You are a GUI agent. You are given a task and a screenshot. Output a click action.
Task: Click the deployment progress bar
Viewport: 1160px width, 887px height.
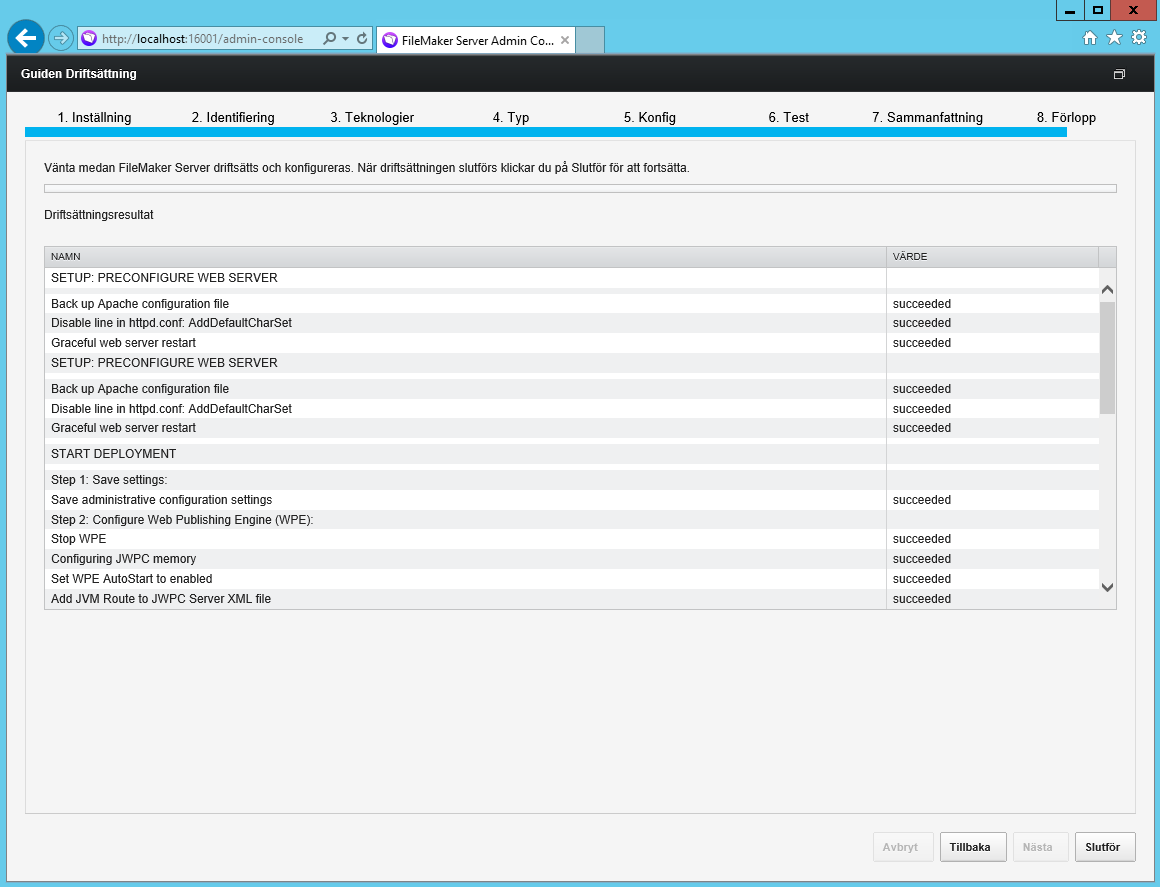pyautogui.click(x=580, y=189)
